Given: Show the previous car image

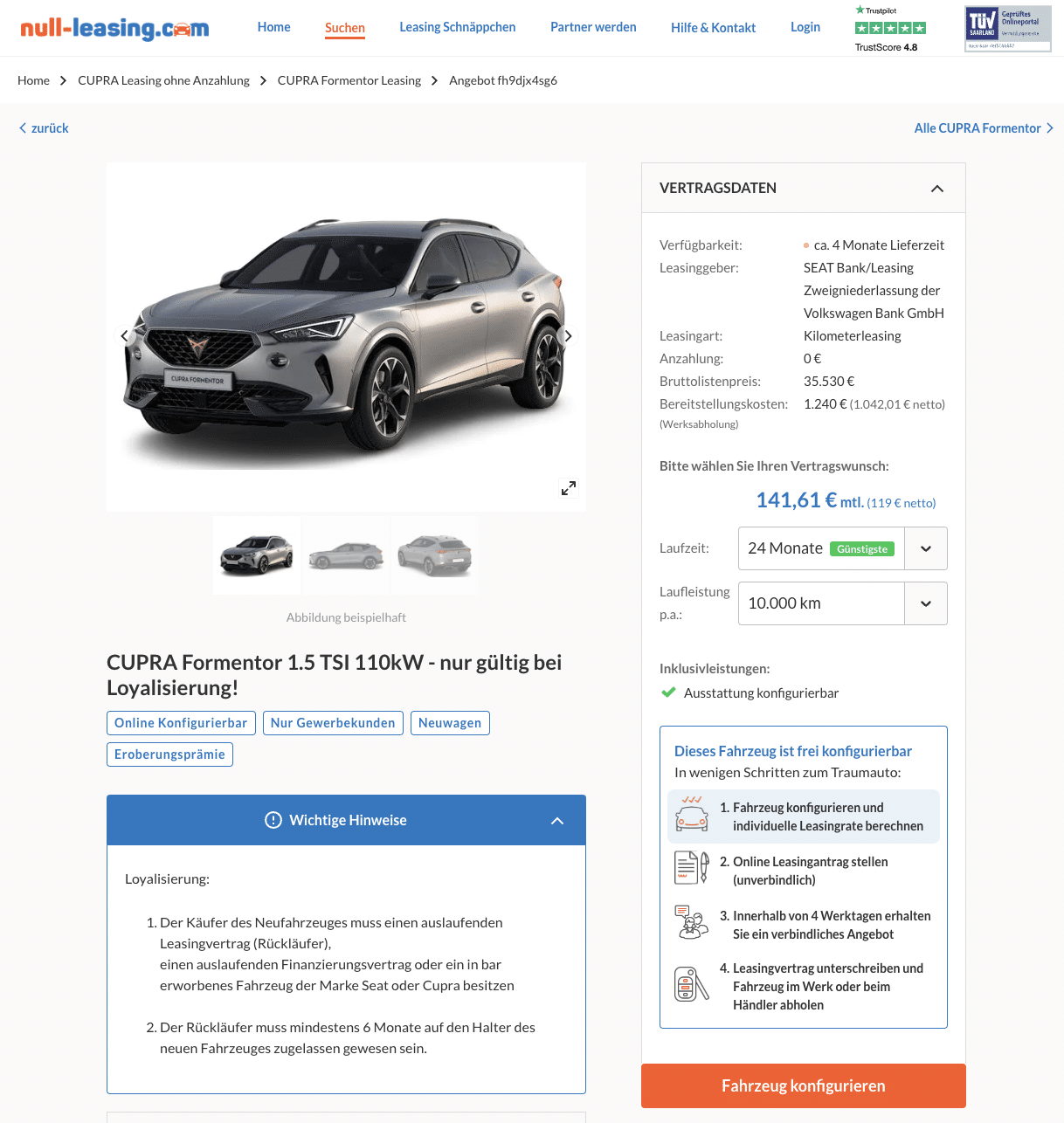Looking at the screenshot, I should pyautogui.click(x=125, y=335).
